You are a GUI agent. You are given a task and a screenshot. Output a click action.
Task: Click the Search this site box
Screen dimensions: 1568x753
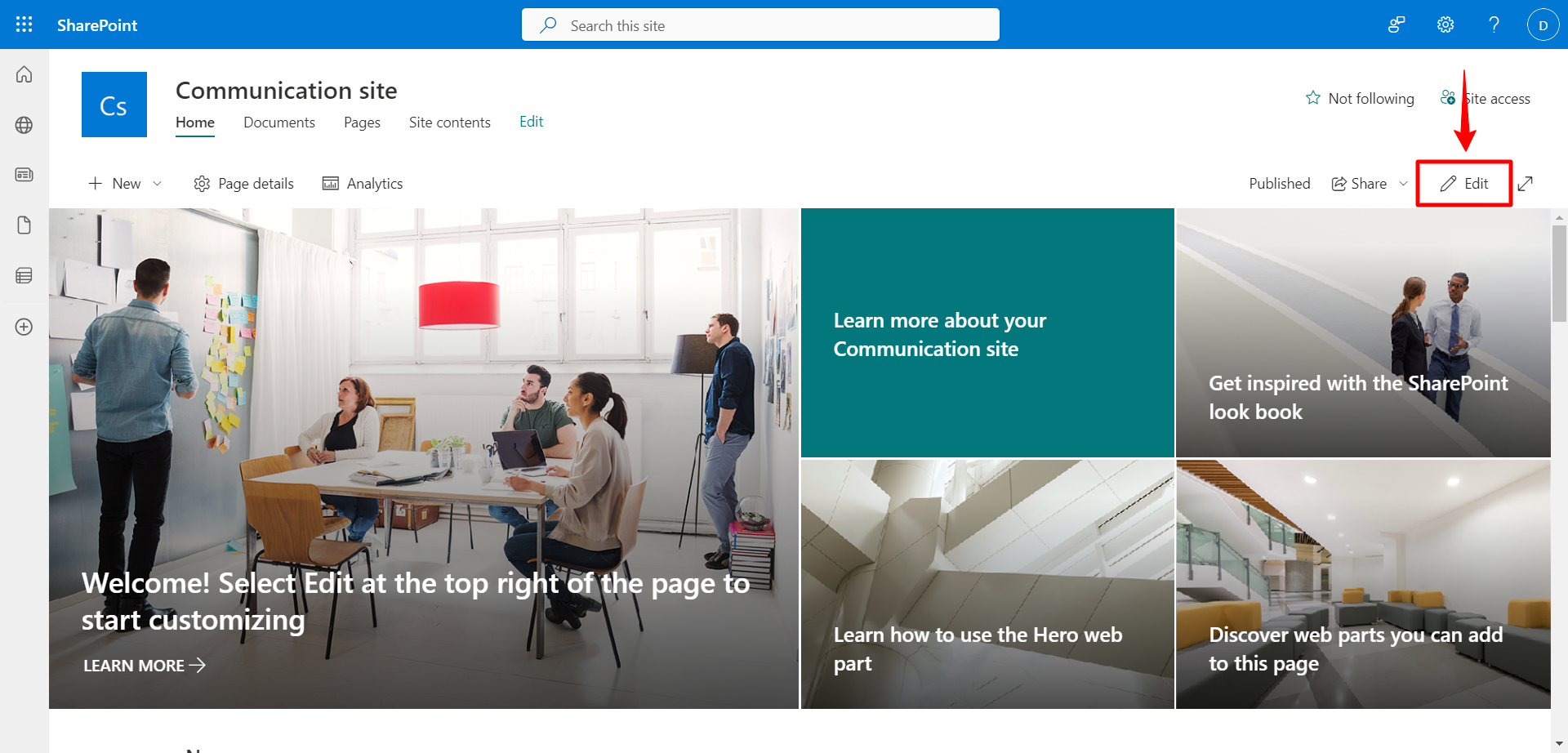[760, 25]
